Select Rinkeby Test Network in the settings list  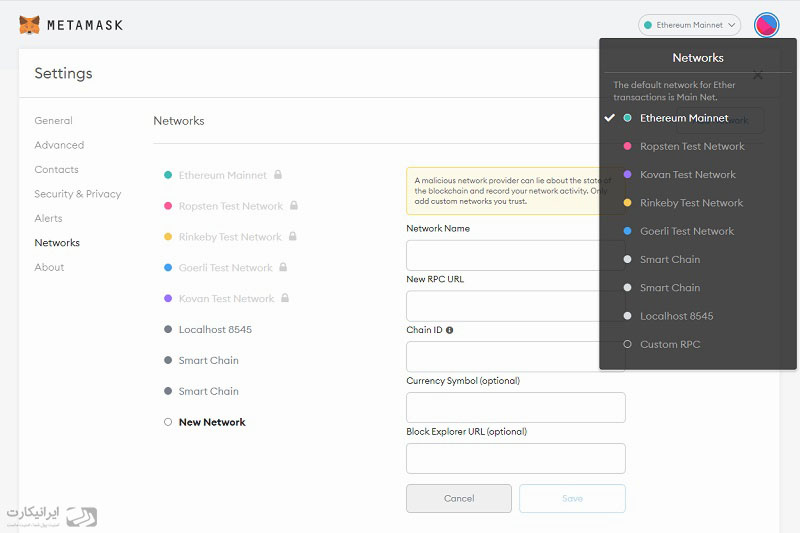pyautogui.click(x=230, y=237)
